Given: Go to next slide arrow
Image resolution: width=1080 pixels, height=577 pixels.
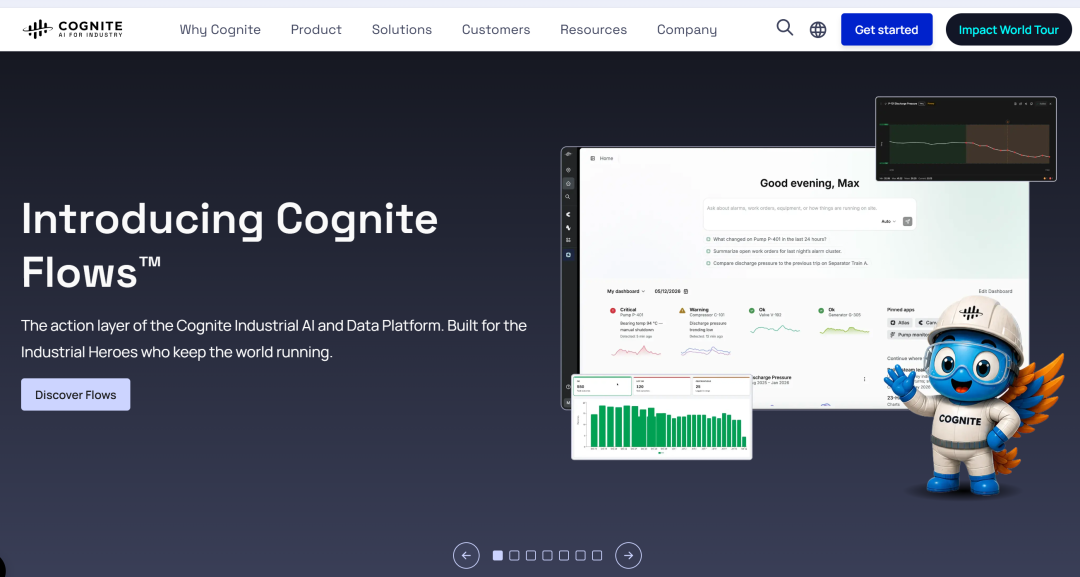Looking at the screenshot, I should 628,555.
